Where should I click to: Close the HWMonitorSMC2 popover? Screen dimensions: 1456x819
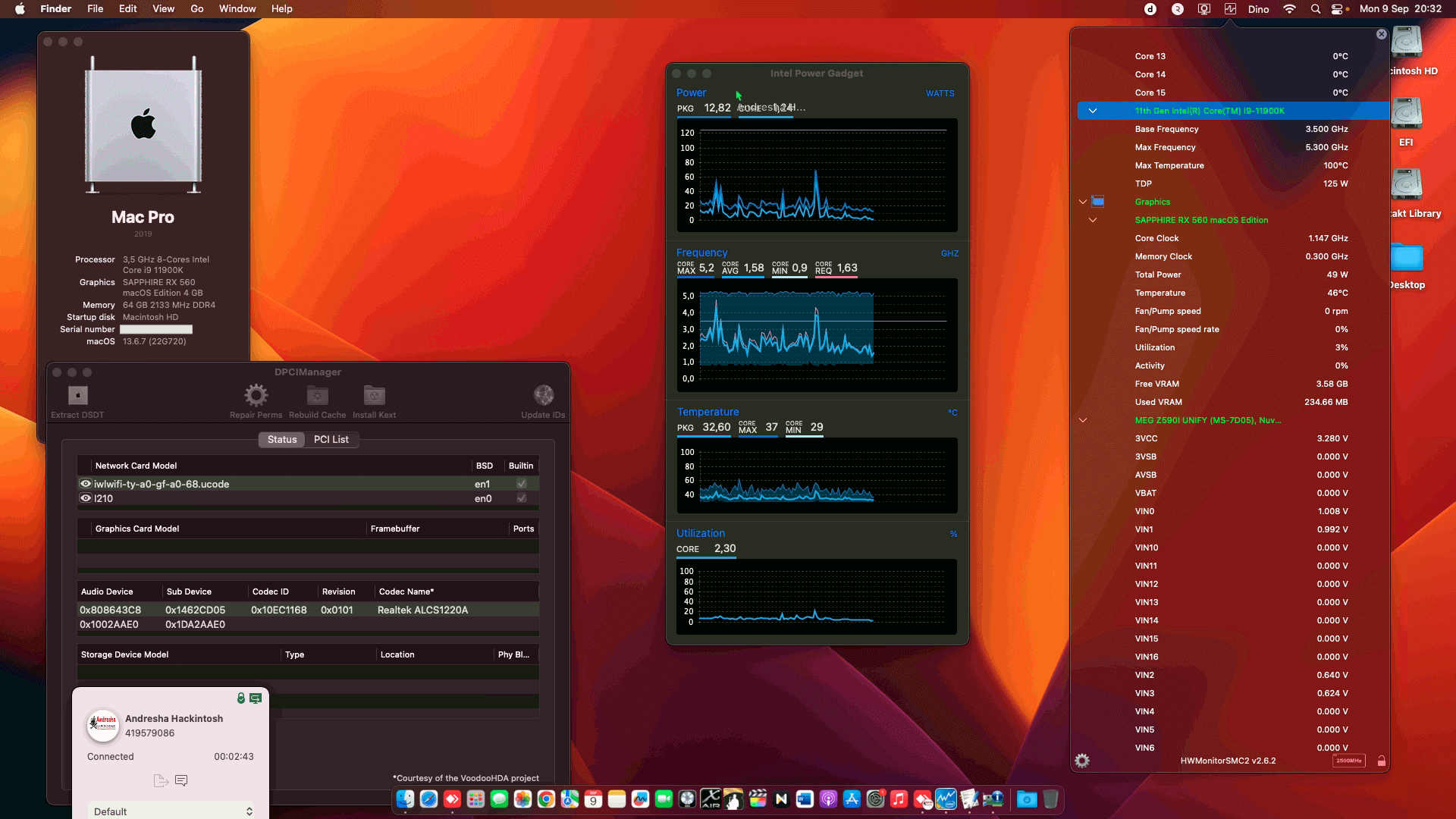(1381, 34)
